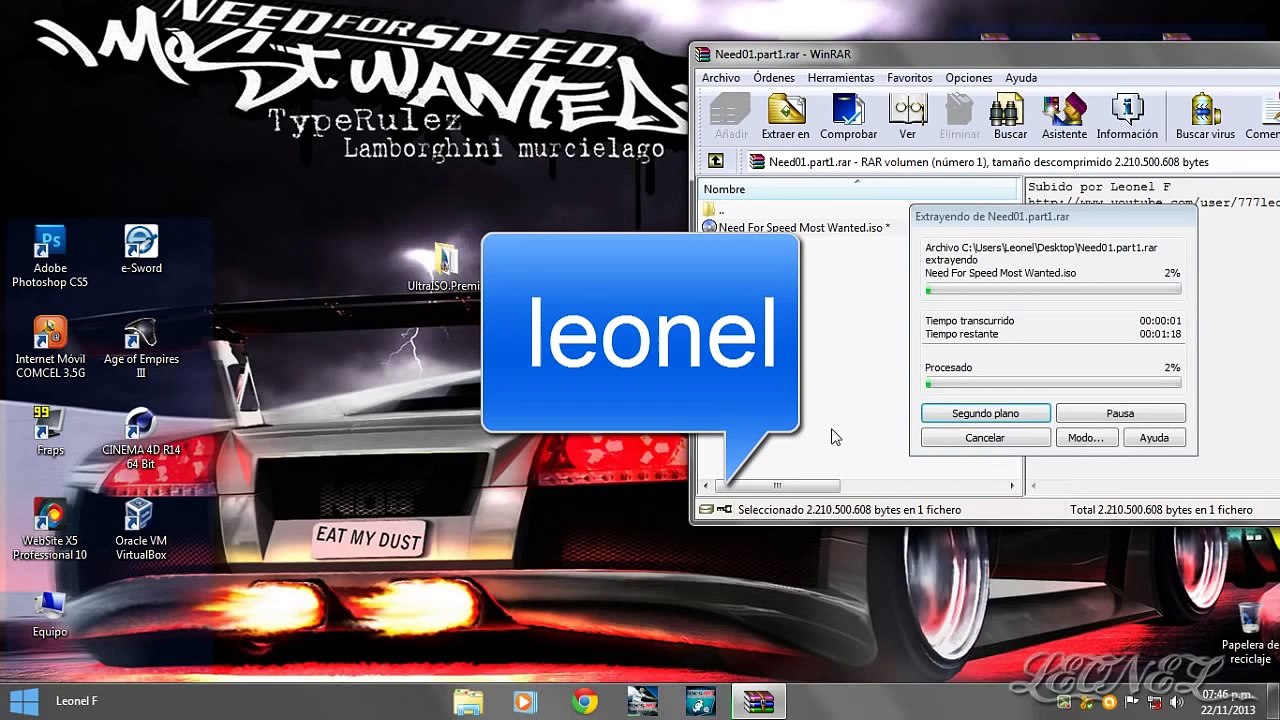Select the parent folder '..' row
This screenshot has width=1280, height=720.
[x=714, y=210]
